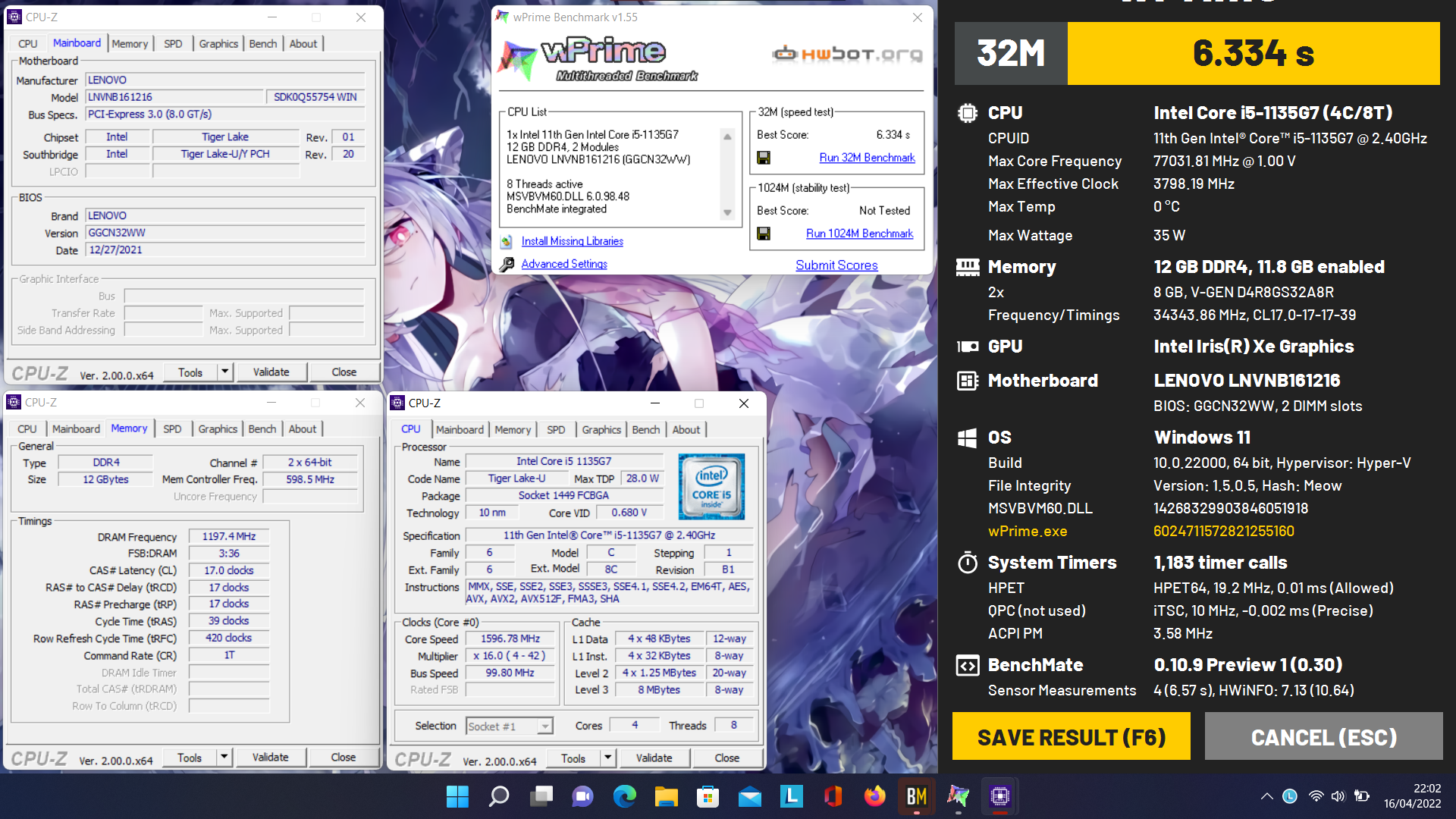
Task: Click the Manufacturer LENOVO field
Action: point(225,80)
